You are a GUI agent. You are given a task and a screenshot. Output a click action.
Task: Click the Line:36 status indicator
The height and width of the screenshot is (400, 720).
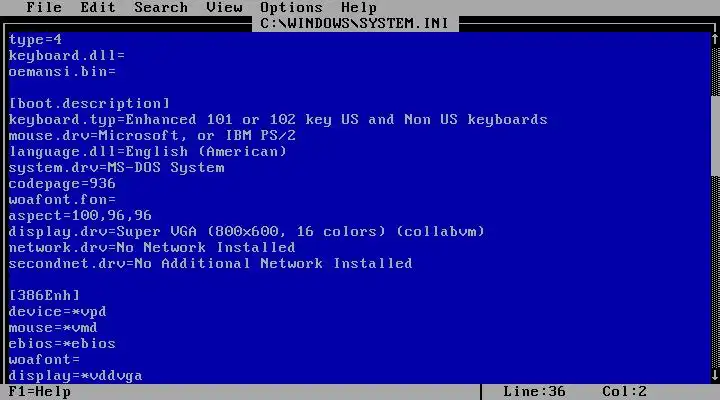[534, 392]
